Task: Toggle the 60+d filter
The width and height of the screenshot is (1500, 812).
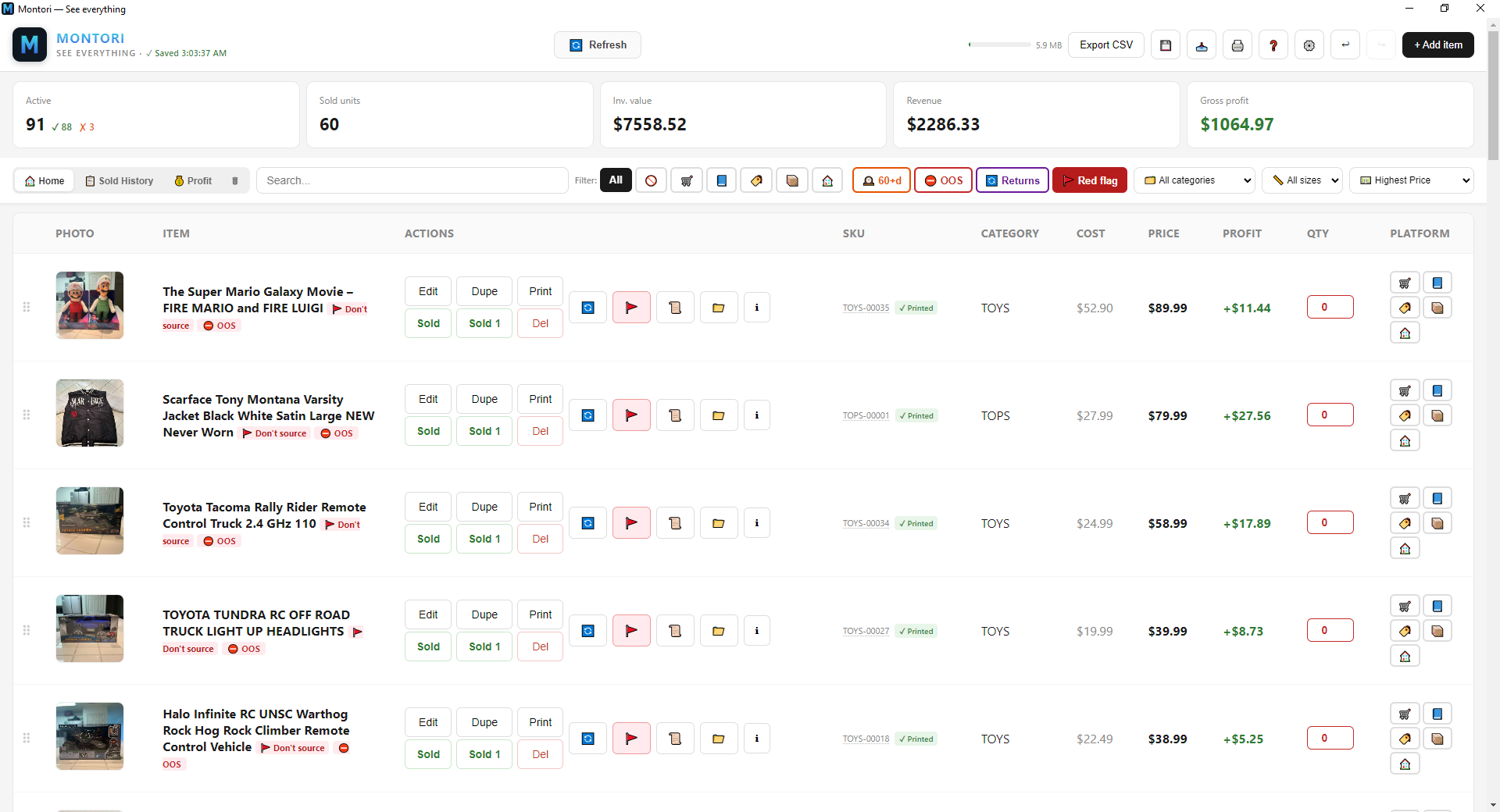Action: 881,180
